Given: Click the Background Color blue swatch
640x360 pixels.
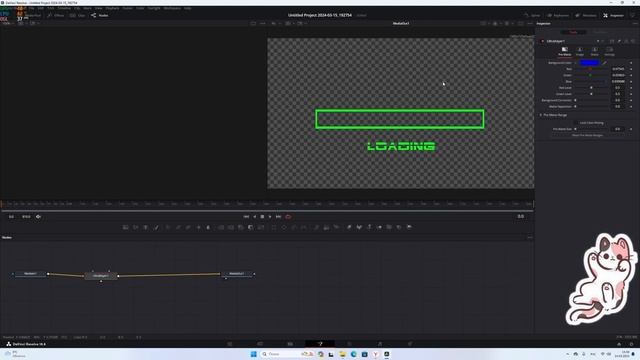Looking at the screenshot, I should coord(590,63).
